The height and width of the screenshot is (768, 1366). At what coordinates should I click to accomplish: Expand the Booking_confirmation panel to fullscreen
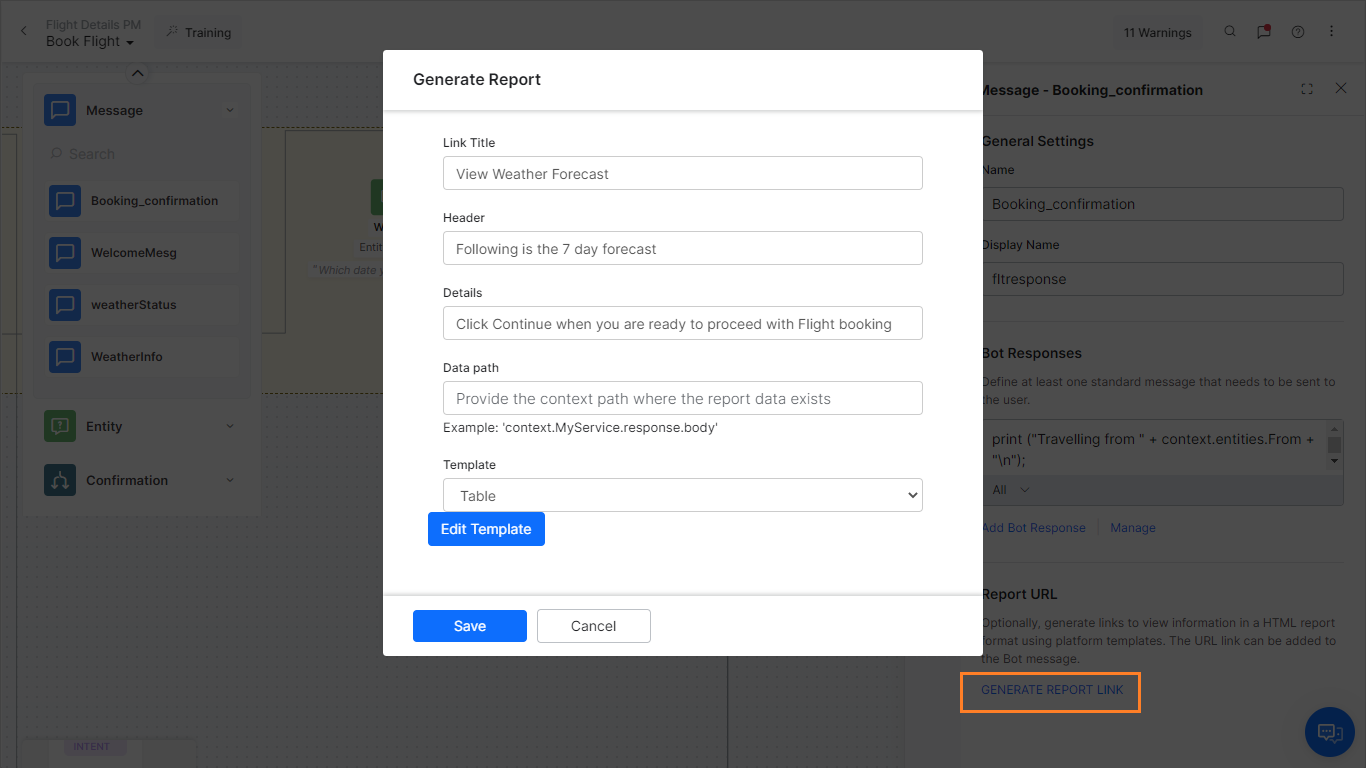point(1306,89)
